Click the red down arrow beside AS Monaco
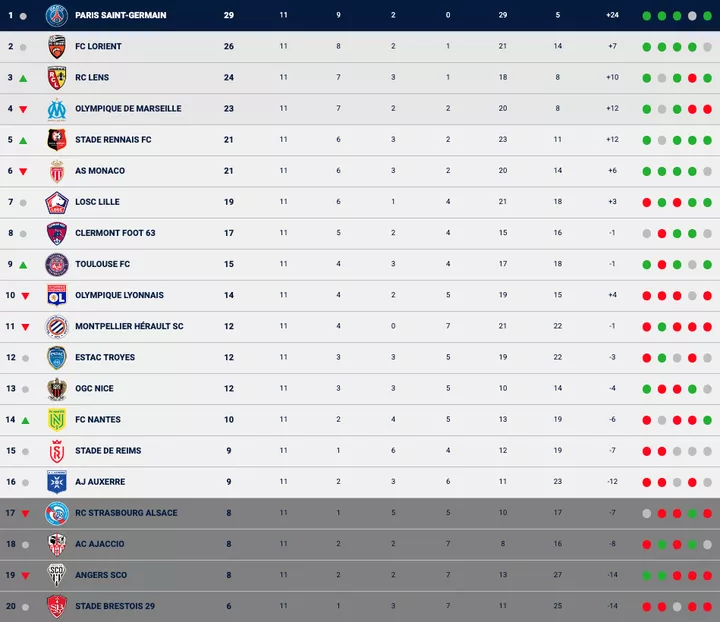 click(24, 171)
